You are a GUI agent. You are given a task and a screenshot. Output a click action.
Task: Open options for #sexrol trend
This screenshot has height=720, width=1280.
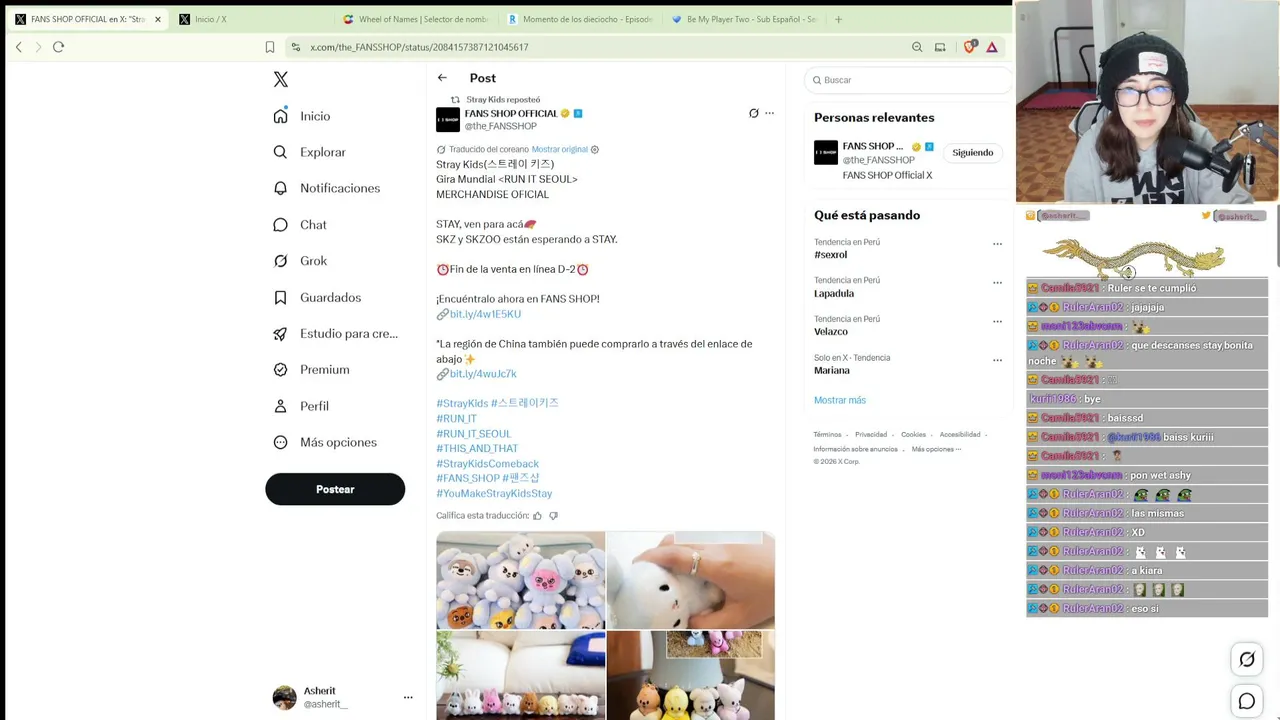tap(997, 244)
